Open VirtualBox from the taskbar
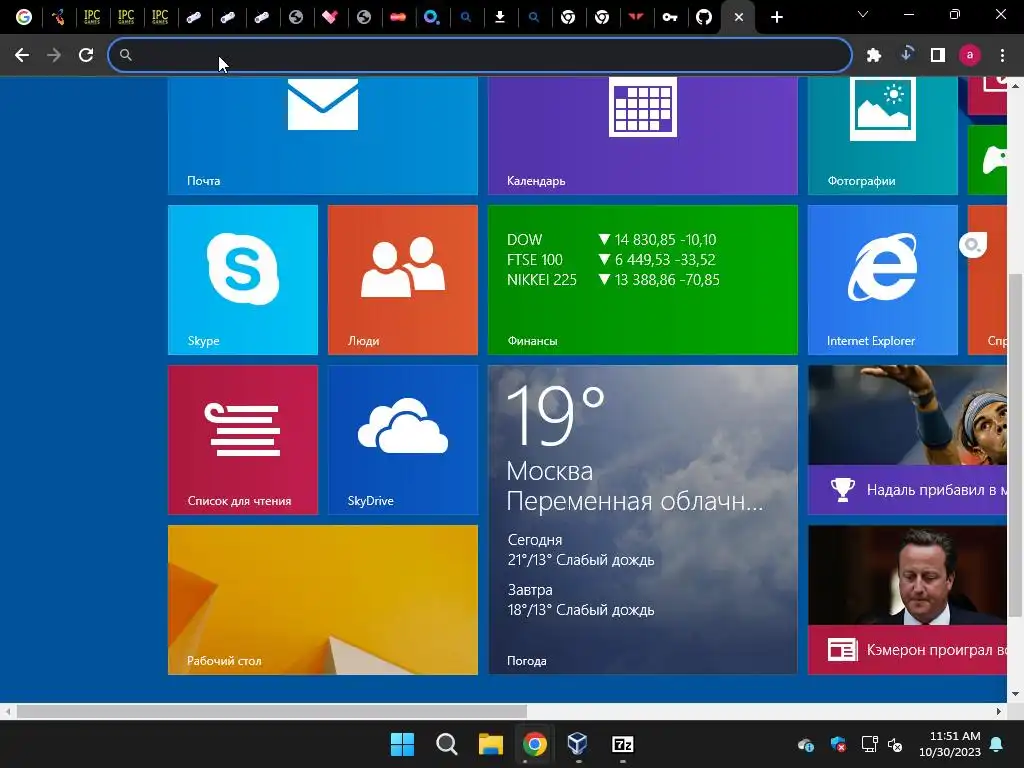 coord(578,744)
